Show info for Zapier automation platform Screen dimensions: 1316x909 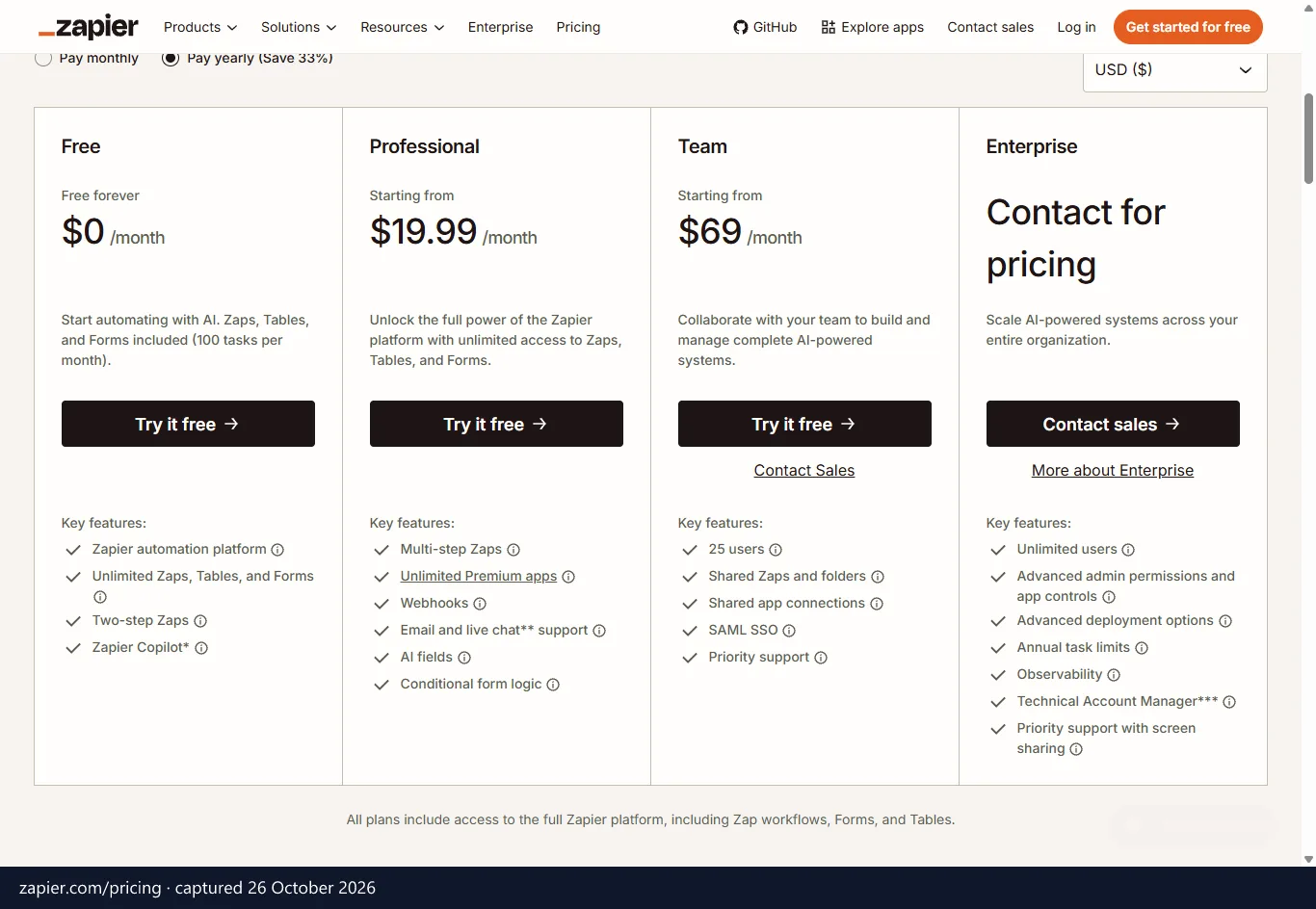[x=277, y=550]
